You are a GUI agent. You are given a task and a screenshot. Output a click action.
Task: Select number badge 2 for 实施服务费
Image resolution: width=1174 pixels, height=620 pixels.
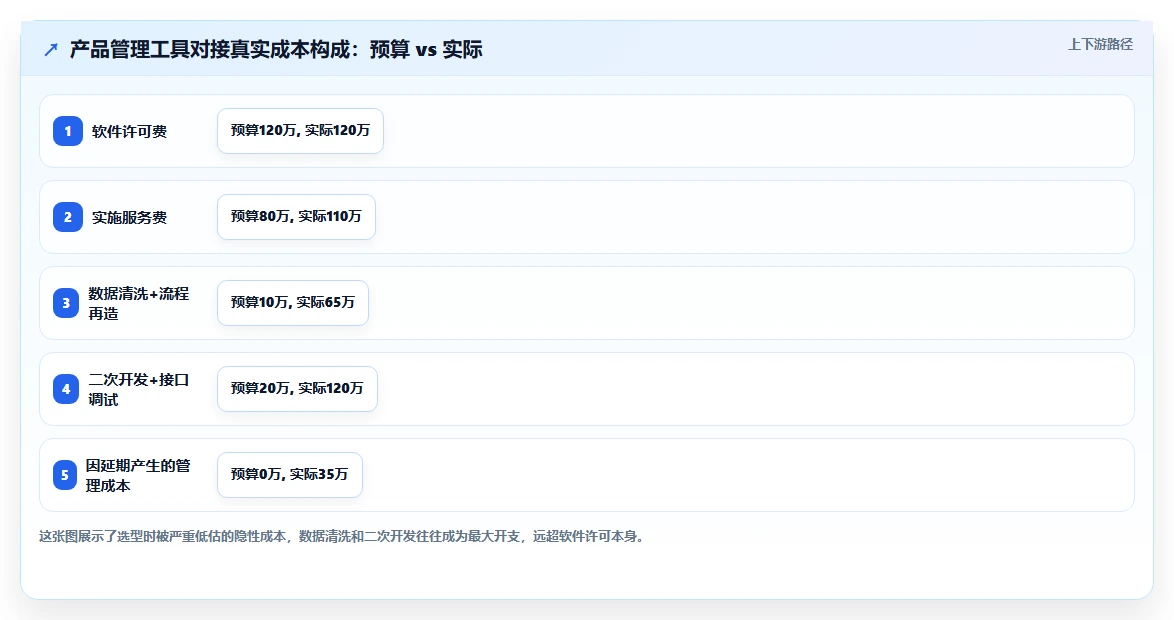pos(67,217)
